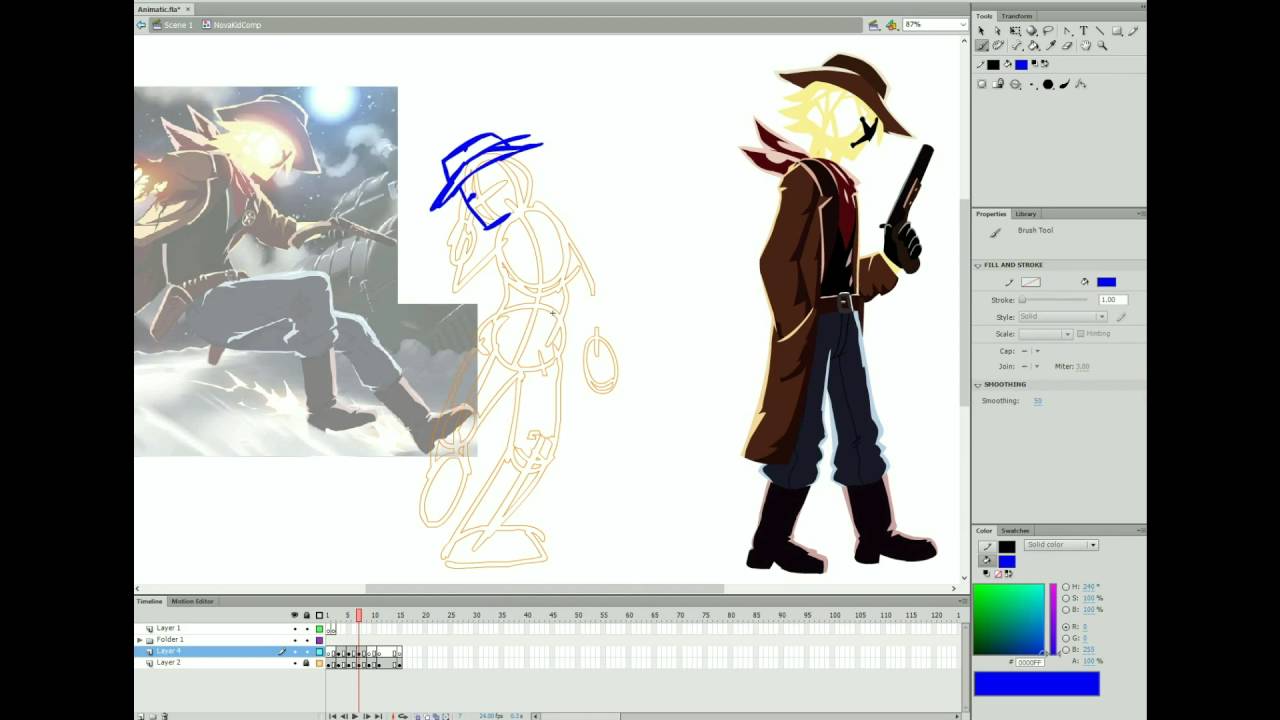Click the blue fill color swatch in Properties

point(1106,282)
